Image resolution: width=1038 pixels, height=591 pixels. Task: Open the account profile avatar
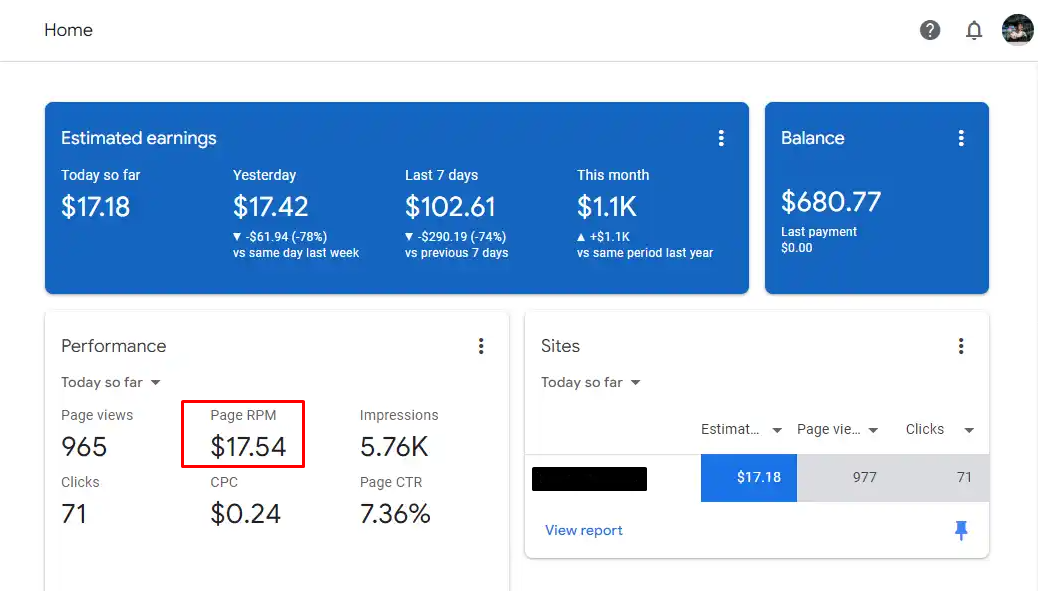pyautogui.click(x=1017, y=30)
